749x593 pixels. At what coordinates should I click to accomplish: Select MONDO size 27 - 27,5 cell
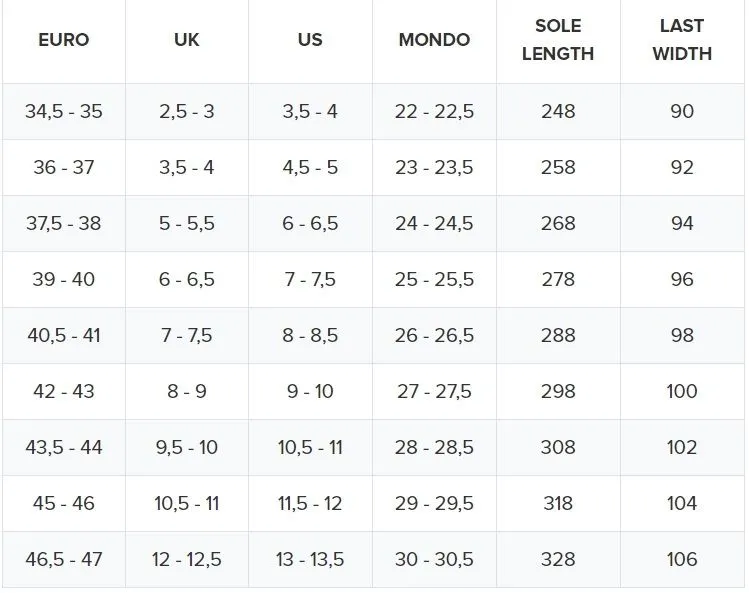click(x=434, y=391)
